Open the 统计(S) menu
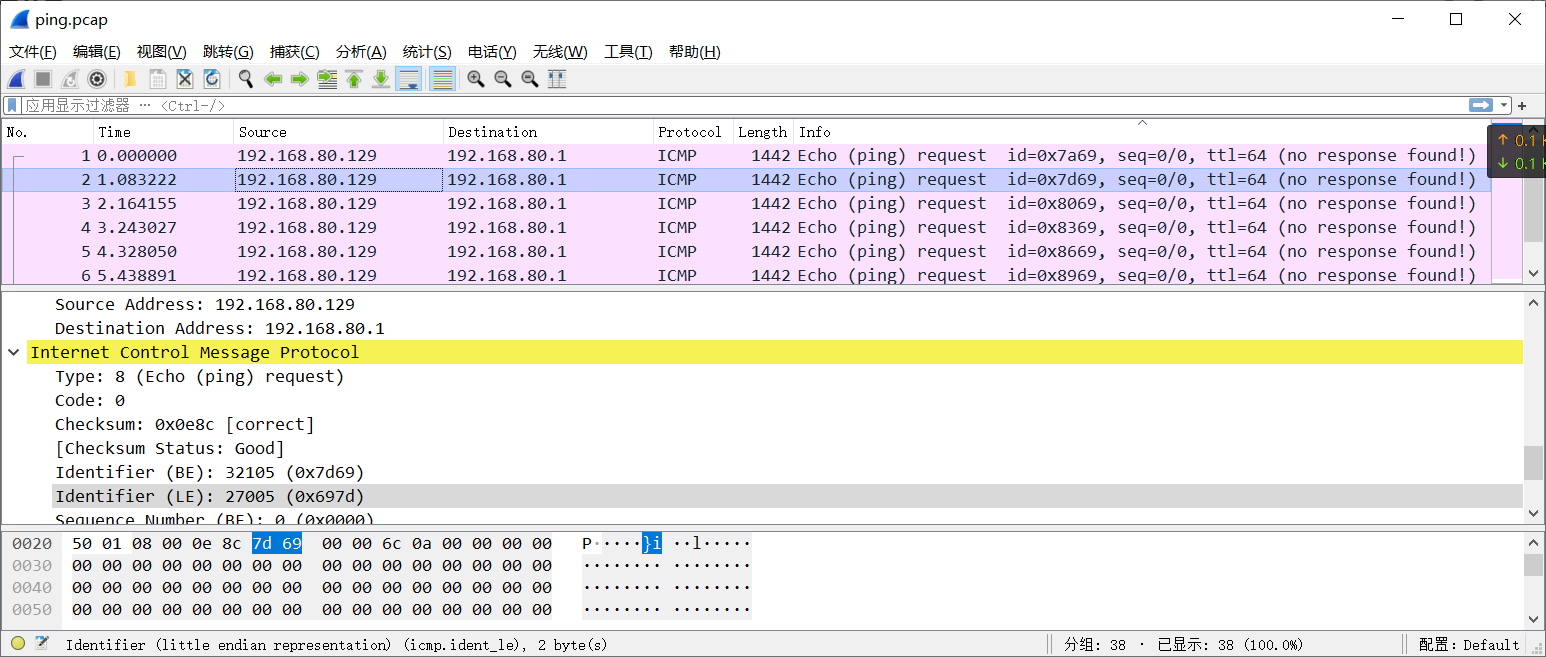Screen dimensions: 1546x657 click(427, 51)
